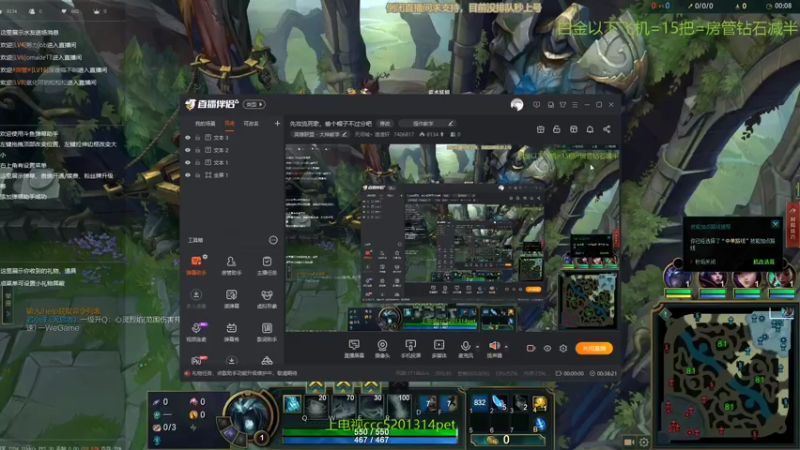Toggle the lock on 文本 3 layer

pyautogui.click(x=197, y=138)
